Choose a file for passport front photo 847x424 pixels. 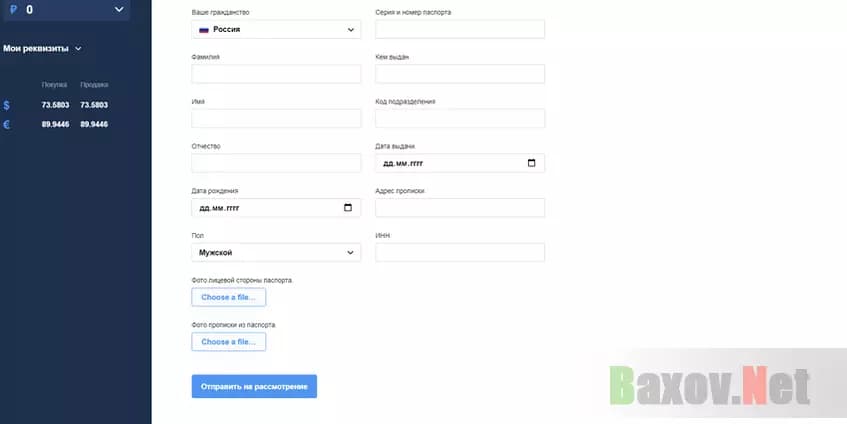pyautogui.click(x=228, y=297)
